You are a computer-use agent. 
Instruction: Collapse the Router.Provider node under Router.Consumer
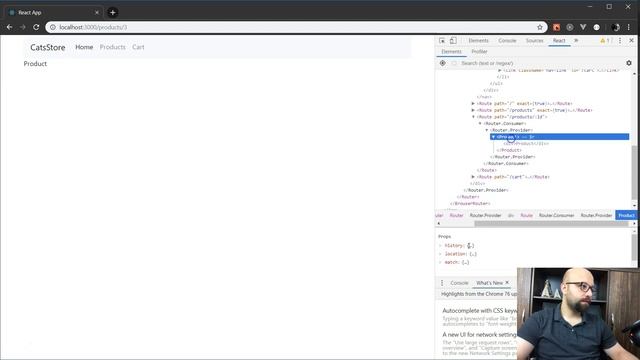487,130
